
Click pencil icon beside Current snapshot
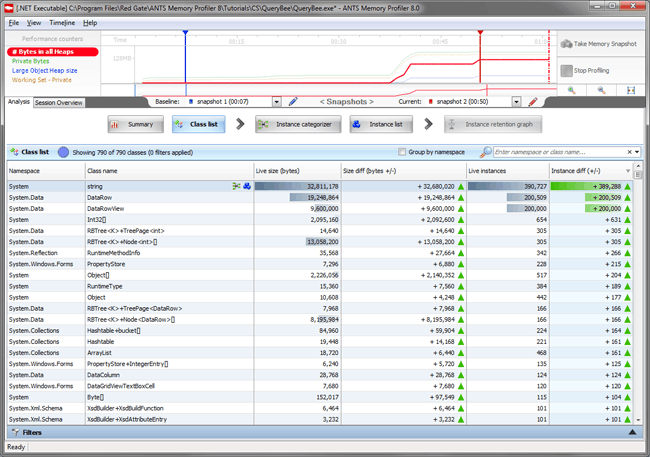(533, 102)
